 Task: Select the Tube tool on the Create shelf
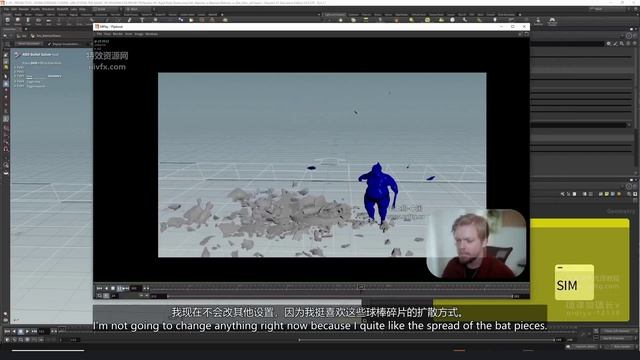[28, 20]
